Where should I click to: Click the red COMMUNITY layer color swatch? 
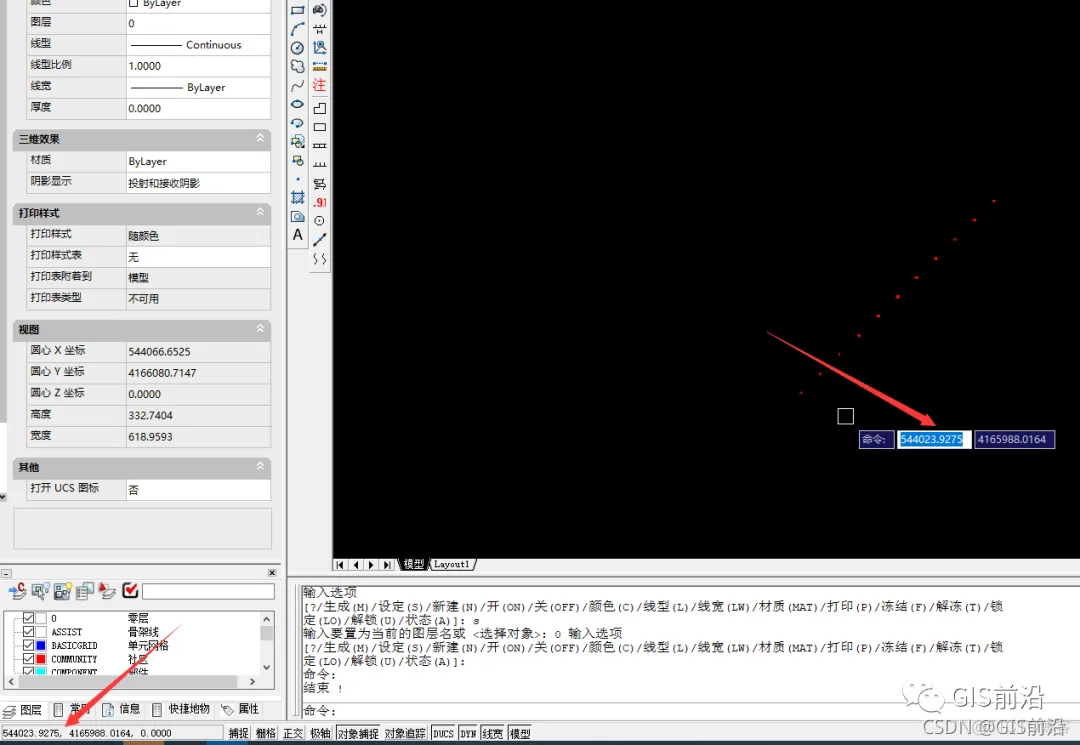[x=41, y=659]
